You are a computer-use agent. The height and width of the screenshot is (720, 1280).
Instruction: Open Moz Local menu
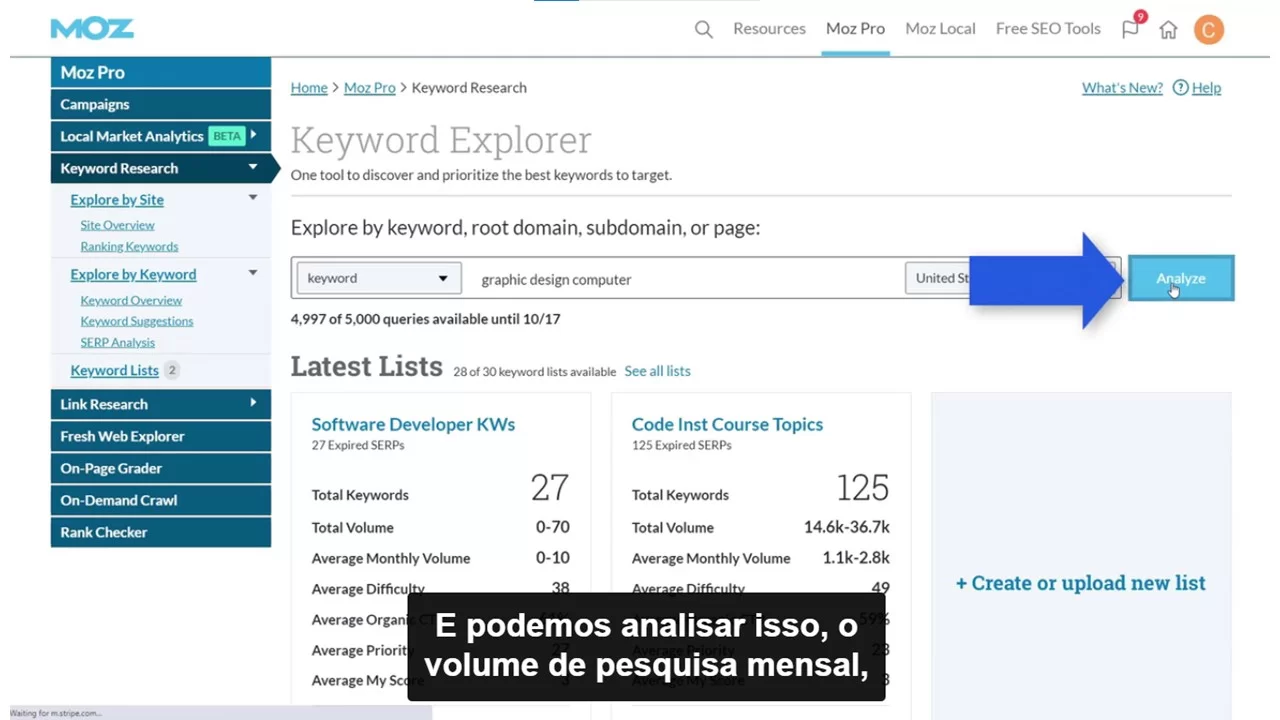940,29
